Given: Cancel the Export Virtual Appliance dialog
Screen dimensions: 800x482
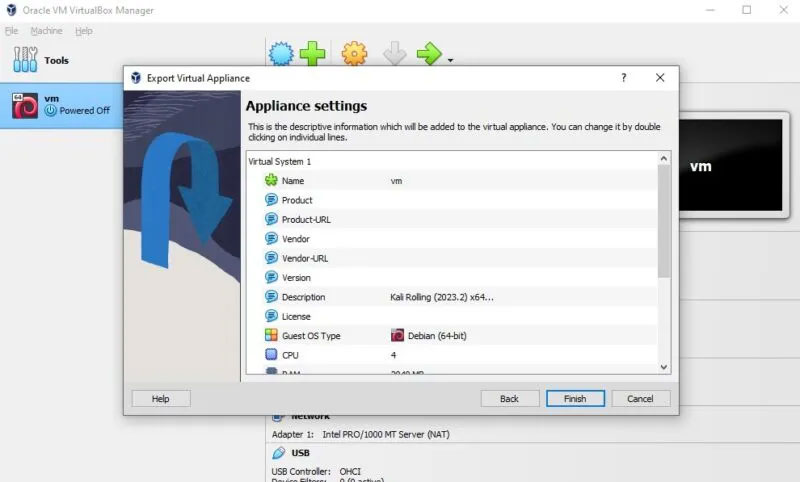Looking at the screenshot, I should tap(640, 399).
